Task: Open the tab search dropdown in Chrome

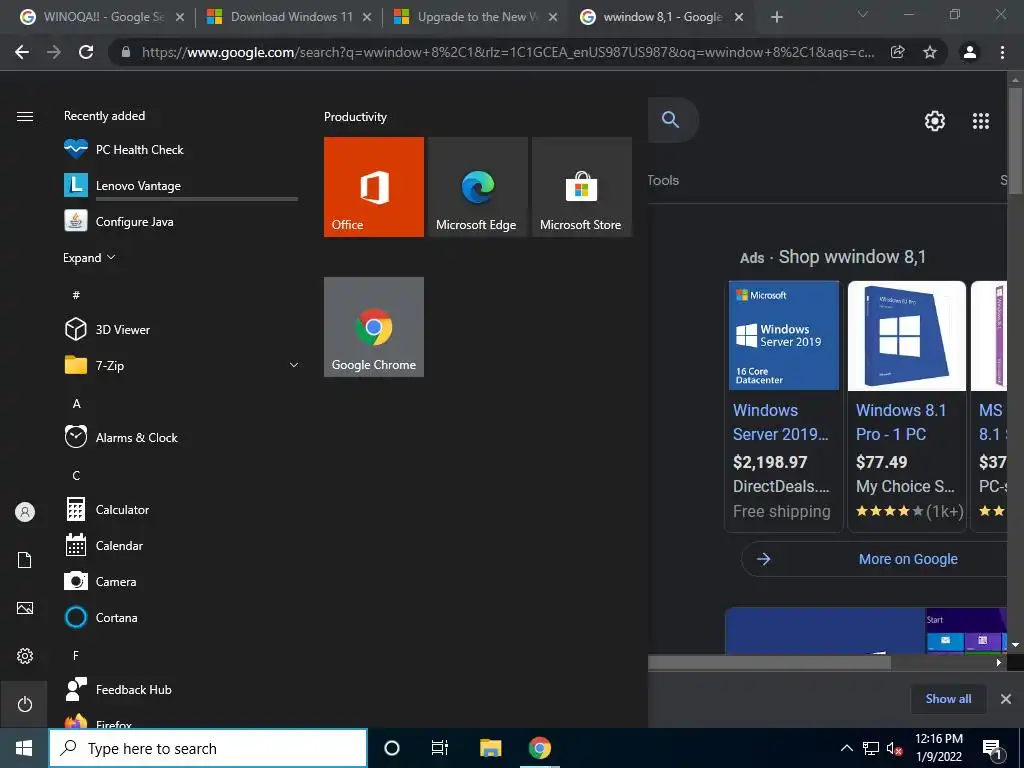Action: (x=863, y=14)
